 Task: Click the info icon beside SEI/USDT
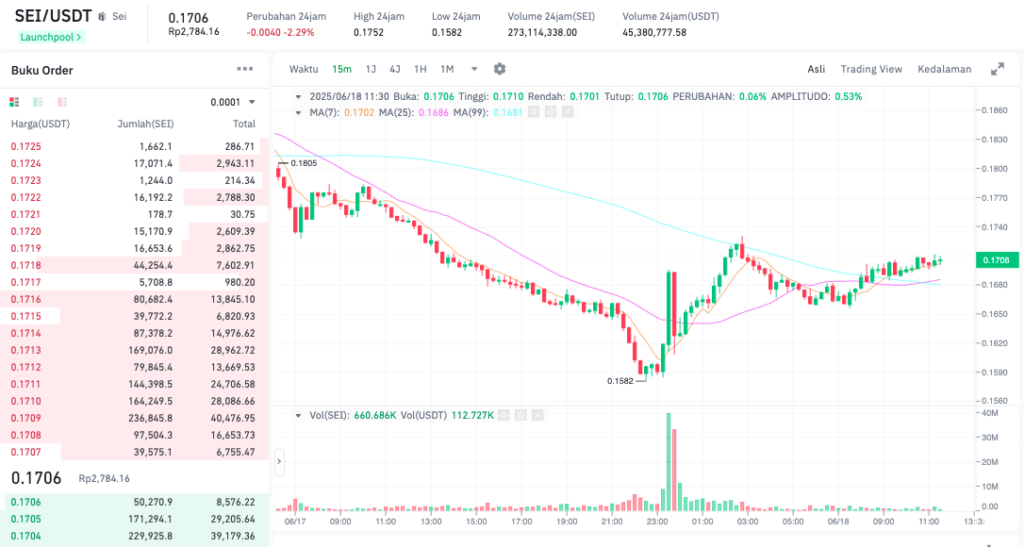click(x=102, y=16)
